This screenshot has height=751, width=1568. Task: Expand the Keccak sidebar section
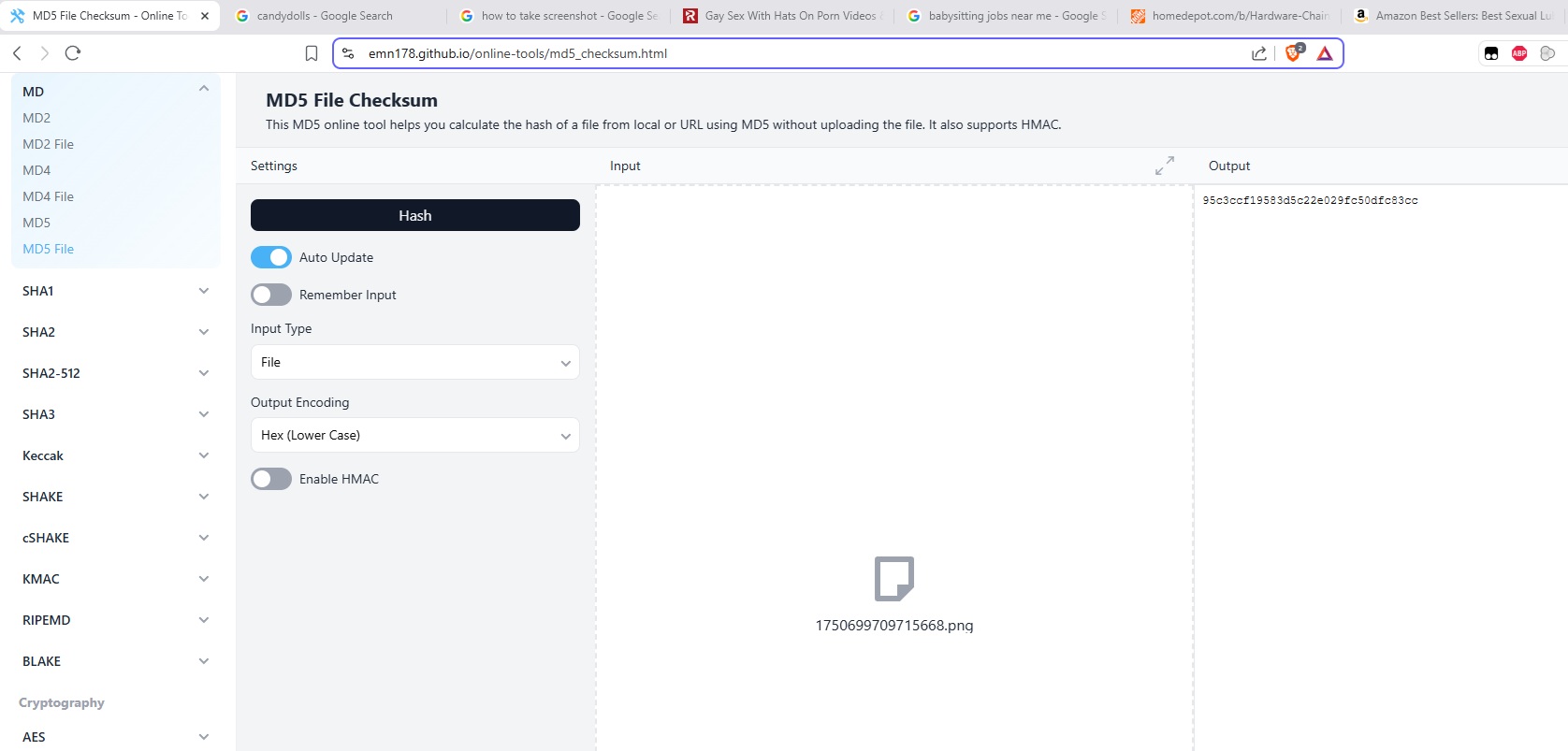(116, 455)
